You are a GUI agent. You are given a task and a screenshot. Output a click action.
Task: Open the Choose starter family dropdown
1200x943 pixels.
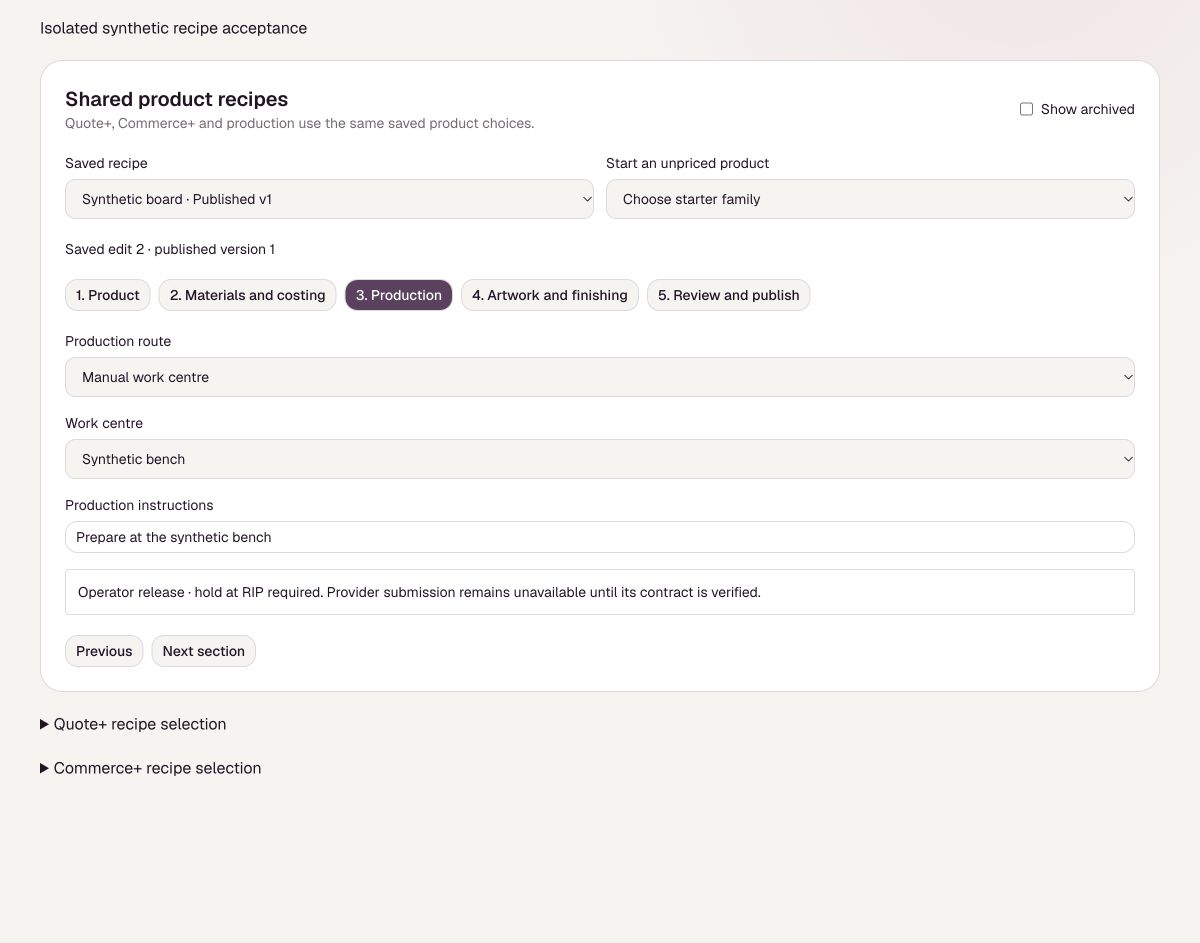click(870, 199)
